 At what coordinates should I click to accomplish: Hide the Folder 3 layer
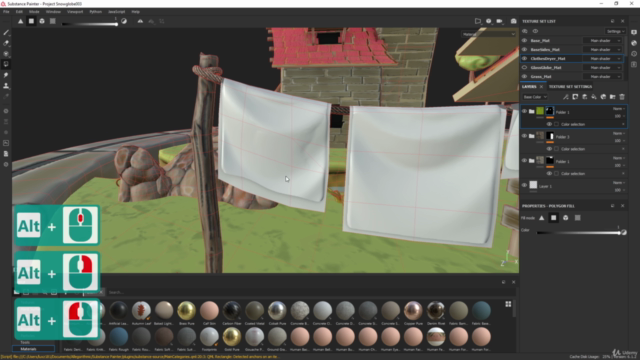(x=524, y=136)
